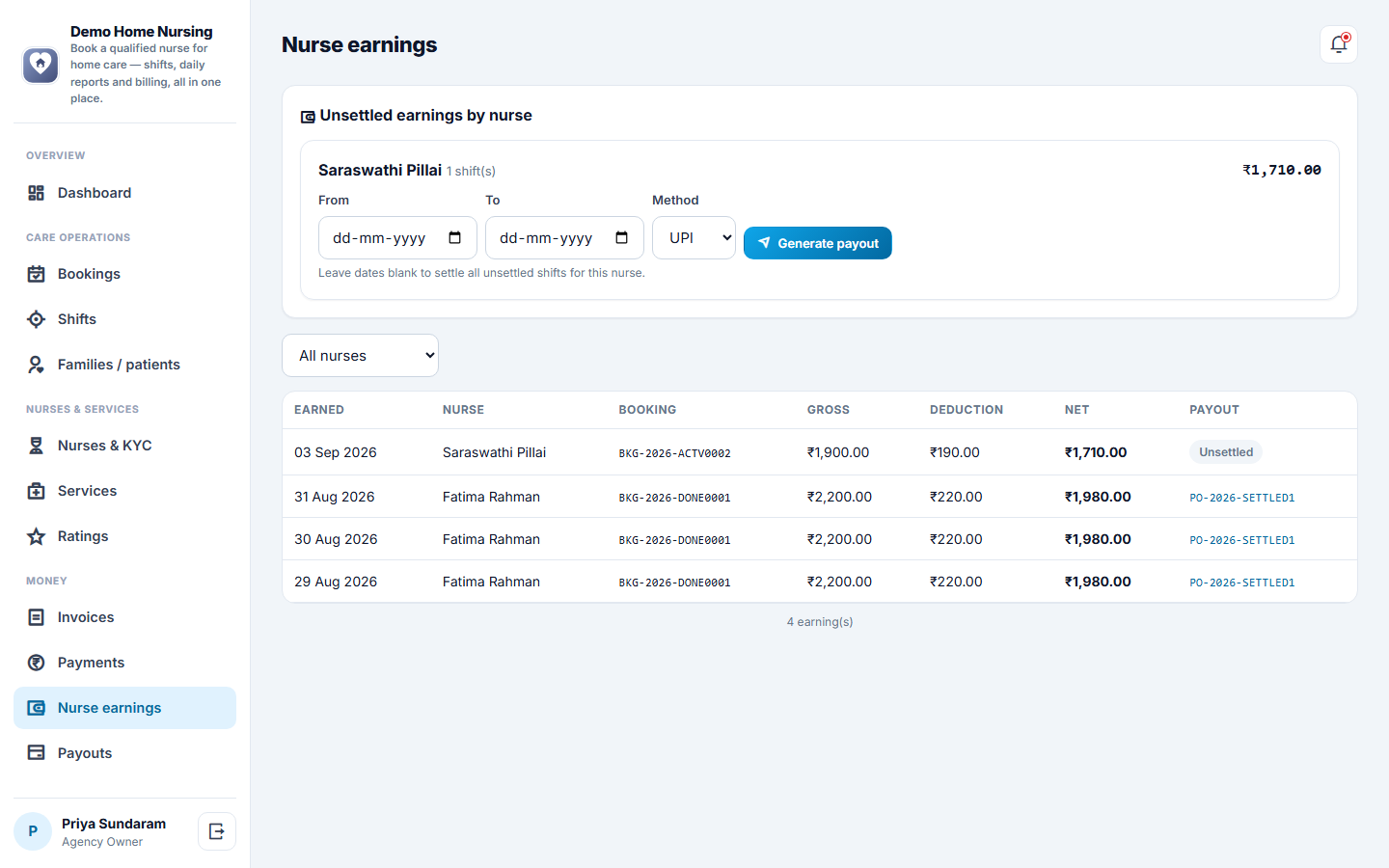Click the To date input field

tap(564, 237)
